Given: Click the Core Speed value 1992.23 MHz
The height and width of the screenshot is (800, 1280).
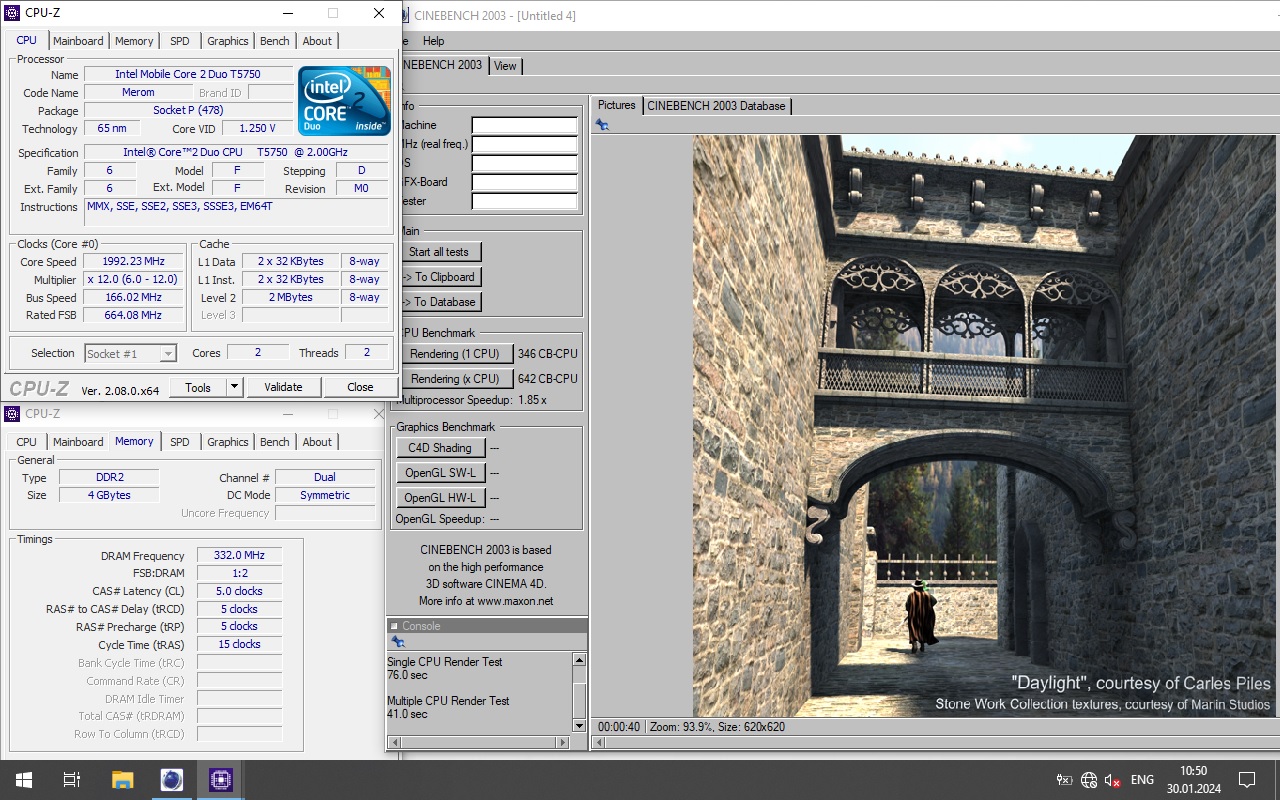Looking at the screenshot, I should (x=133, y=262).
